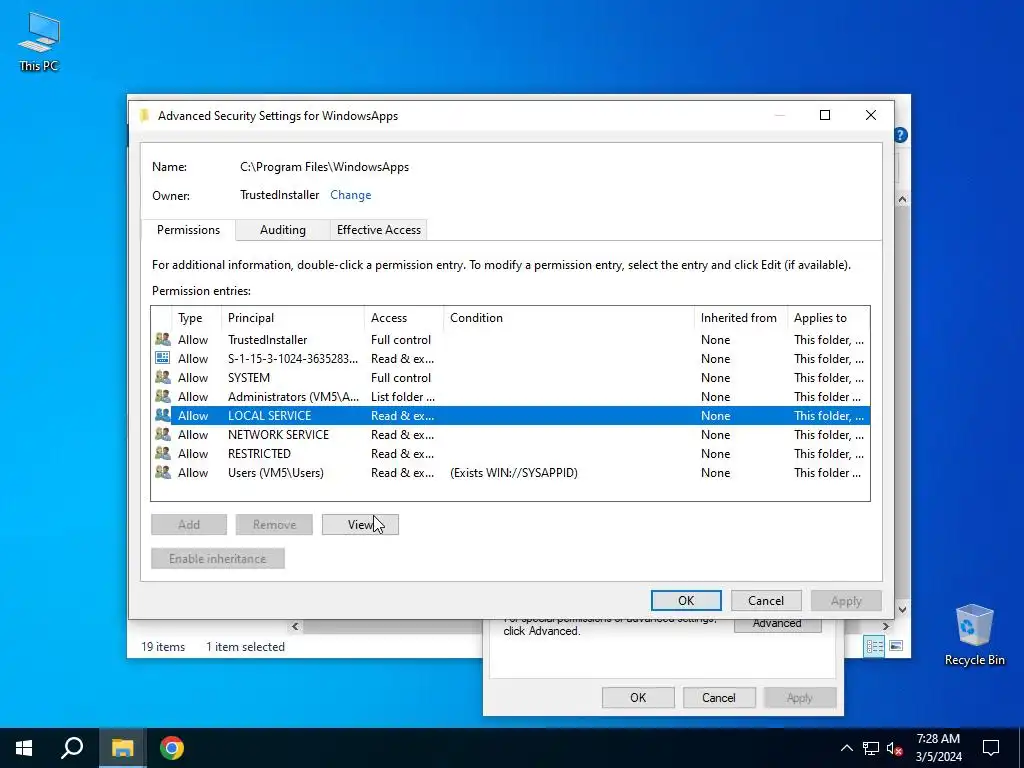Click the RESTRICTED row principal icon
This screenshot has height=768, width=1024.
163,453
